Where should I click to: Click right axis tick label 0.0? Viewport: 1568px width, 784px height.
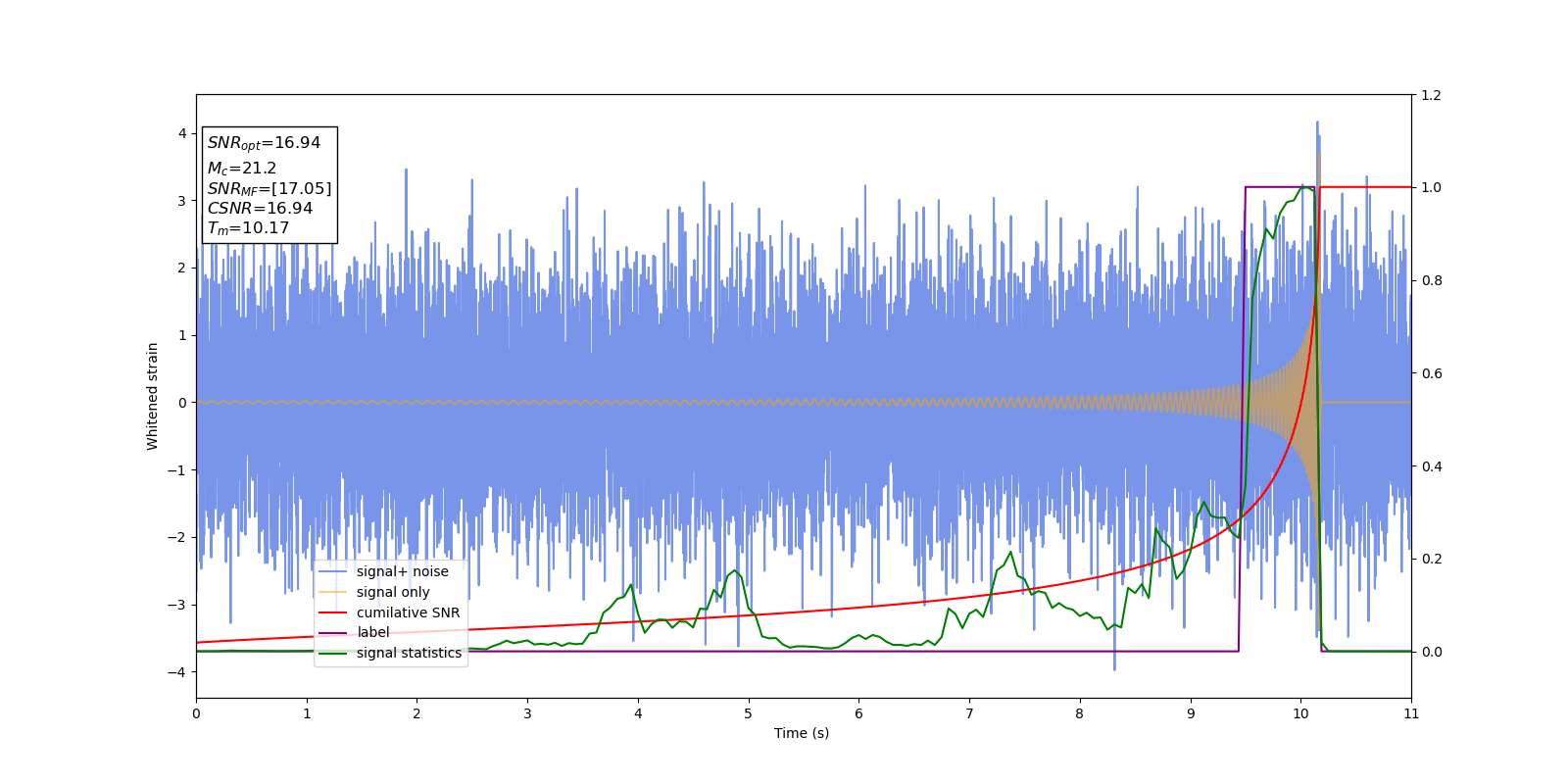[x=1432, y=652]
